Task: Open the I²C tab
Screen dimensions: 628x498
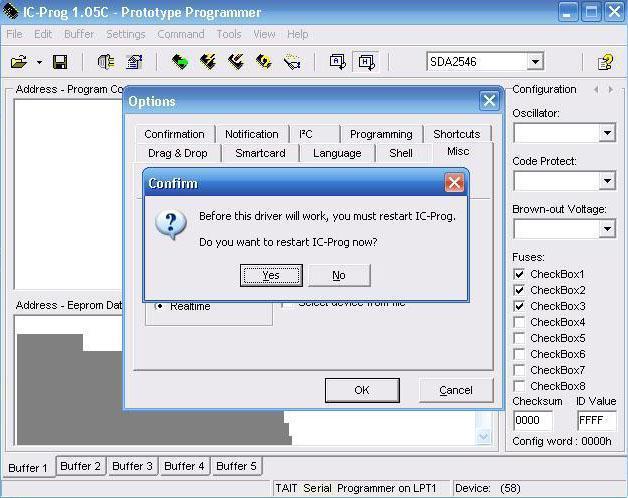Action: click(315, 134)
